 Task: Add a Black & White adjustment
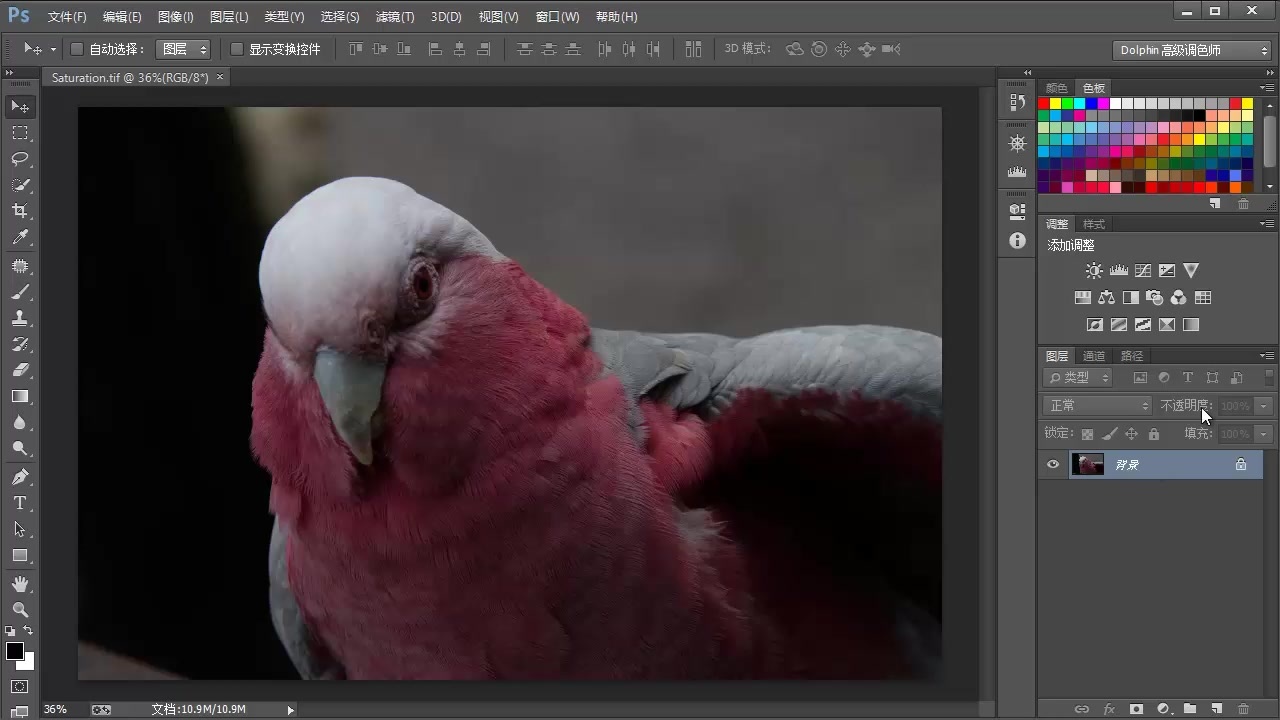pos(1130,298)
